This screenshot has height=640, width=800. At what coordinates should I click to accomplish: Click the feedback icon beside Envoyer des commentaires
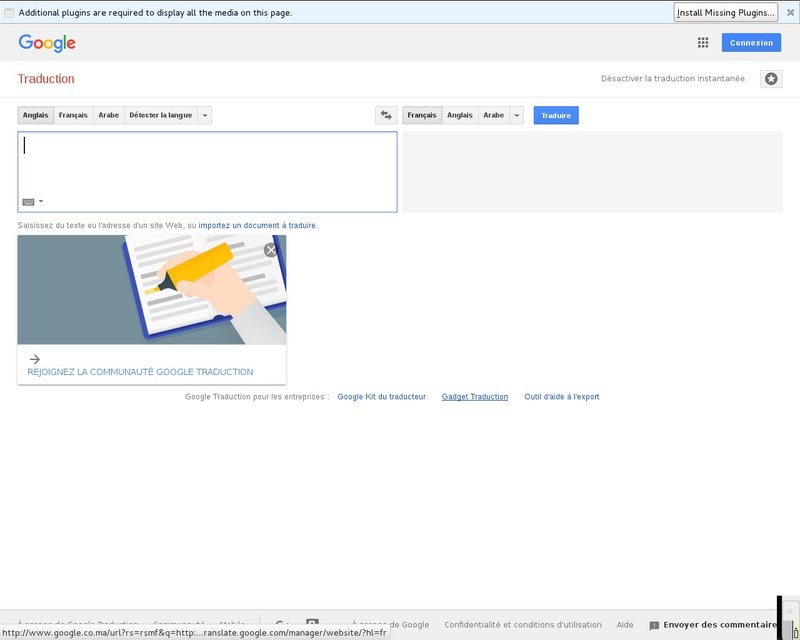654,625
